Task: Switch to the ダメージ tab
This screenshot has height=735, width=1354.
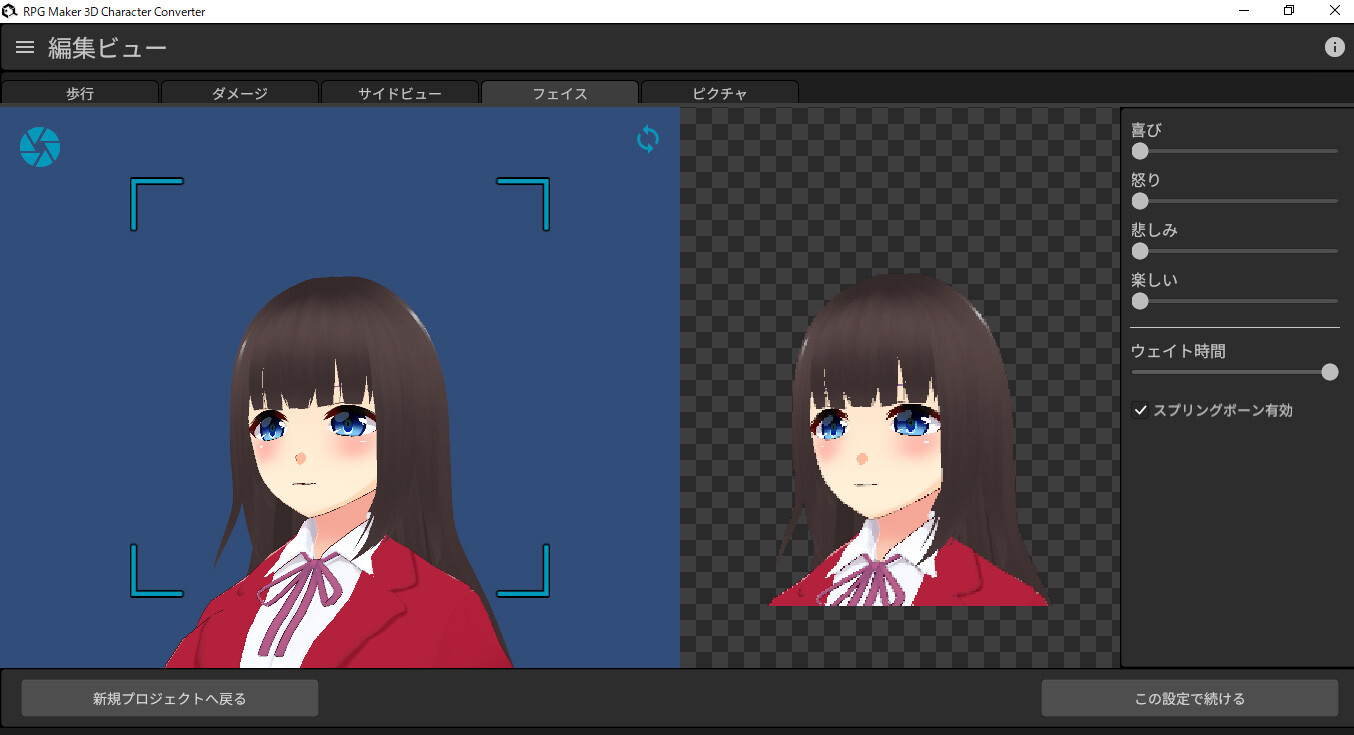Action: click(240, 92)
